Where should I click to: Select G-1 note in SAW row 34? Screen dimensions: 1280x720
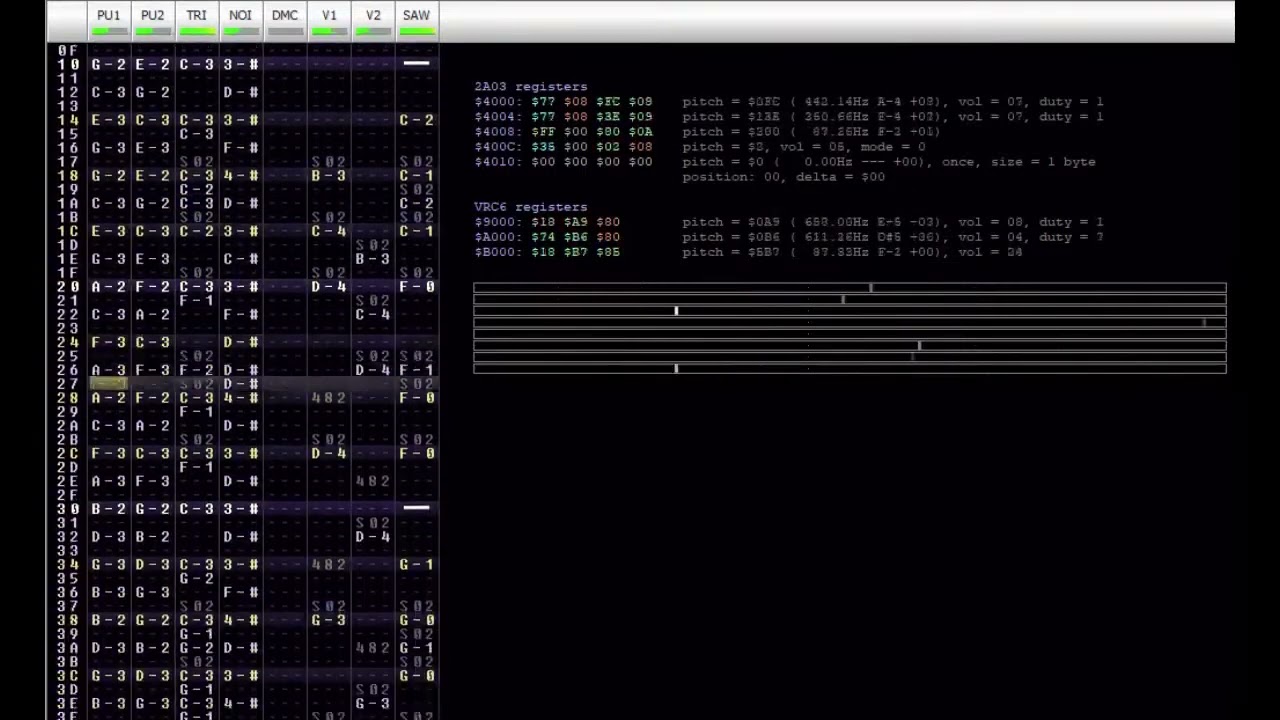417,565
